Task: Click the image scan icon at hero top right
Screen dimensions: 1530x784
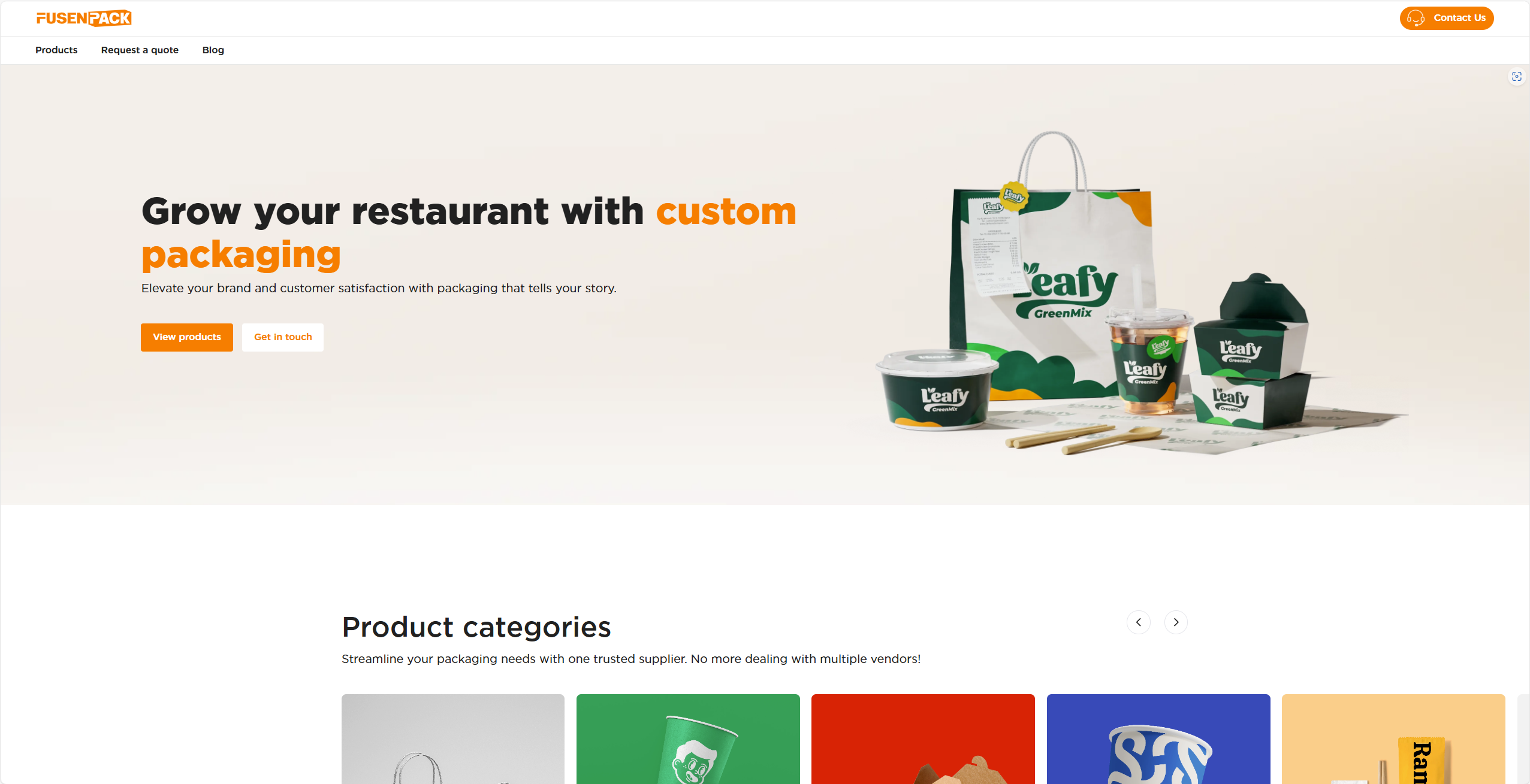Action: [1517, 77]
